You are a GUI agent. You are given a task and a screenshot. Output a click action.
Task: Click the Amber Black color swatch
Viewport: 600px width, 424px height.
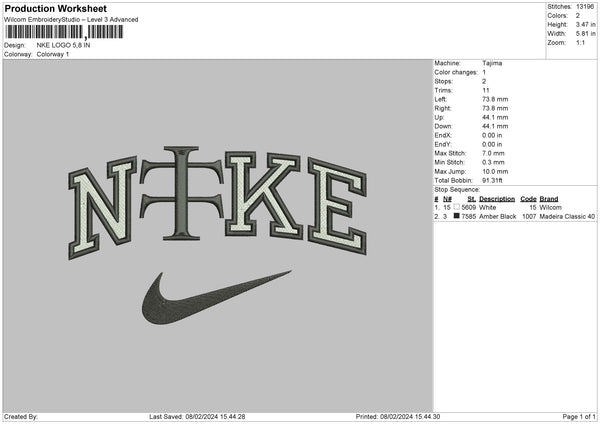pyautogui.click(x=456, y=216)
